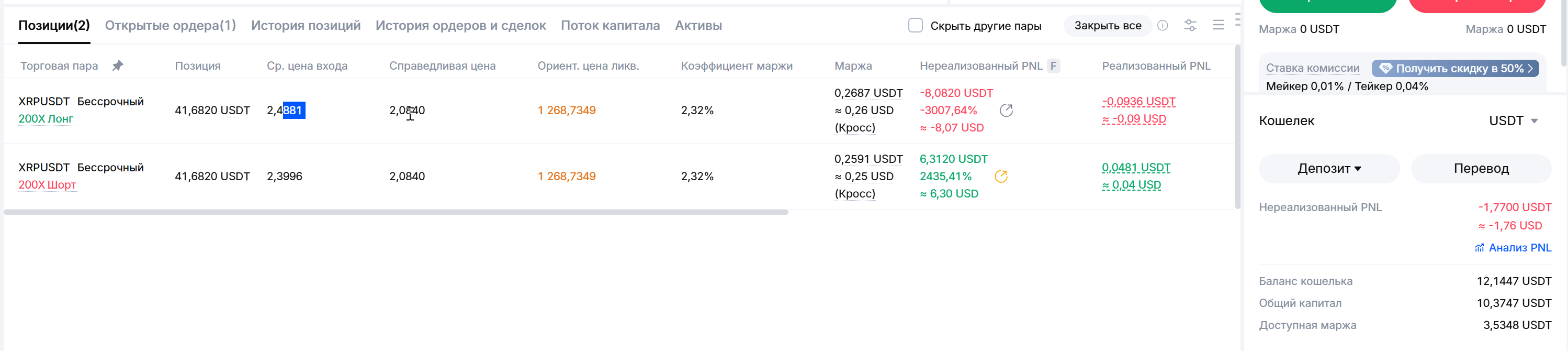The height and width of the screenshot is (351, 1568).
Task: Share the short position's unrealized PNL
Action: pyautogui.click(x=1001, y=176)
